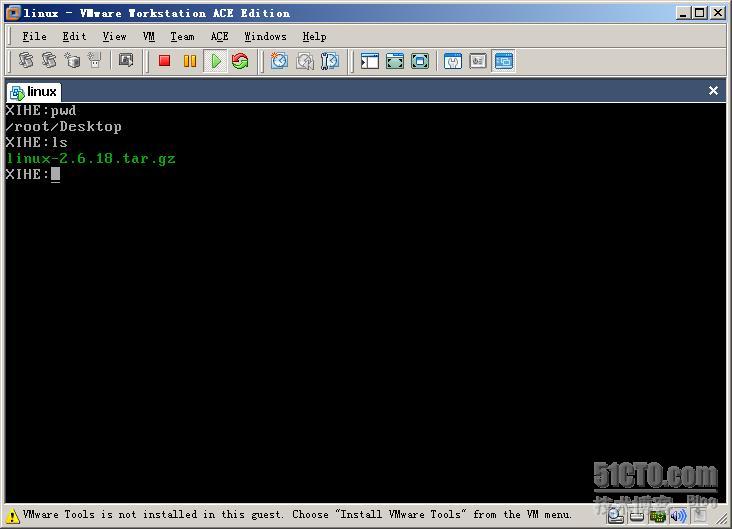Open the Windows menu
Screen dimensions: 732x529
click(x=265, y=36)
